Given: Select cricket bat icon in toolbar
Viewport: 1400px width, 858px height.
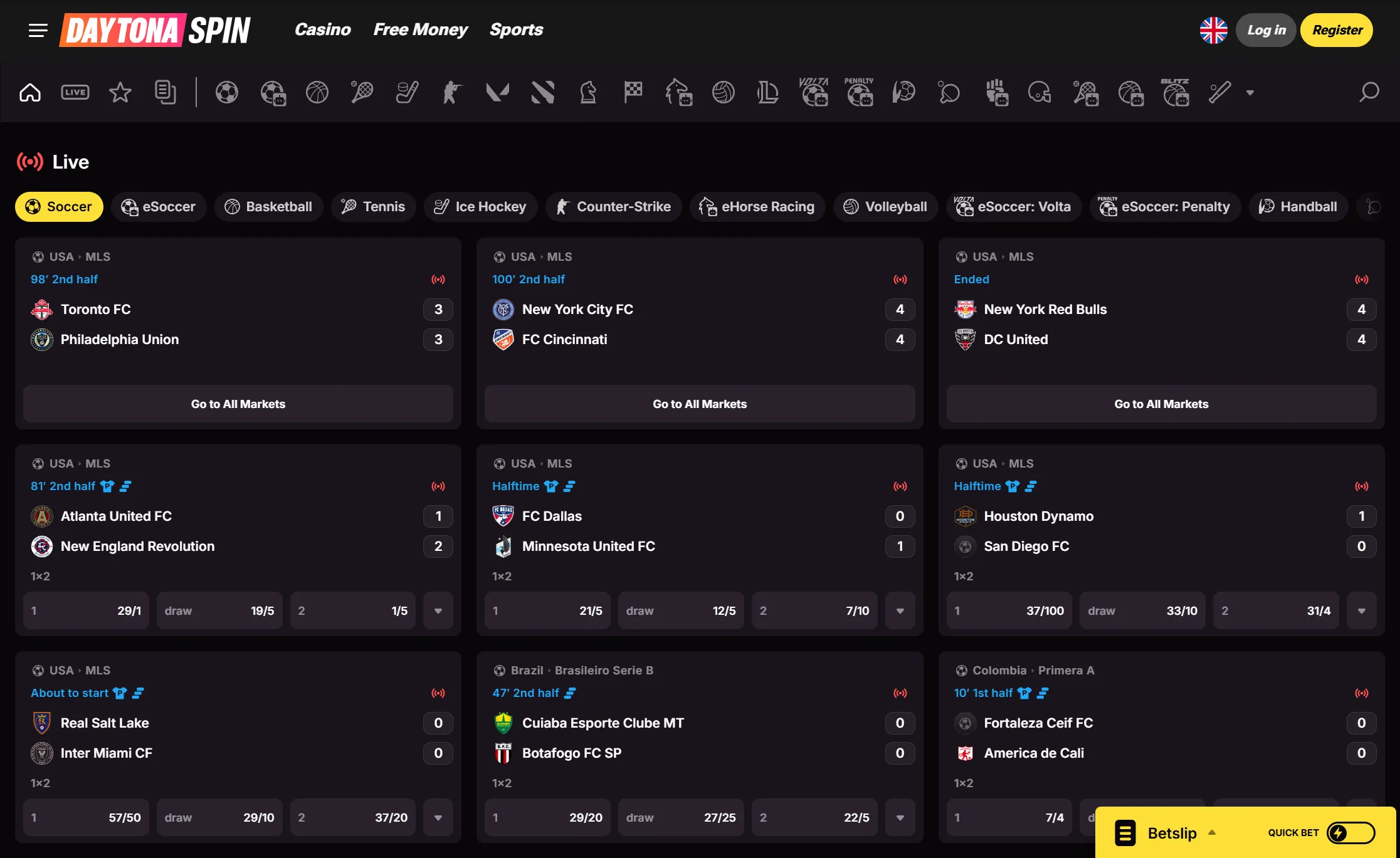Looking at the screenshot, I should [1220, 93].
